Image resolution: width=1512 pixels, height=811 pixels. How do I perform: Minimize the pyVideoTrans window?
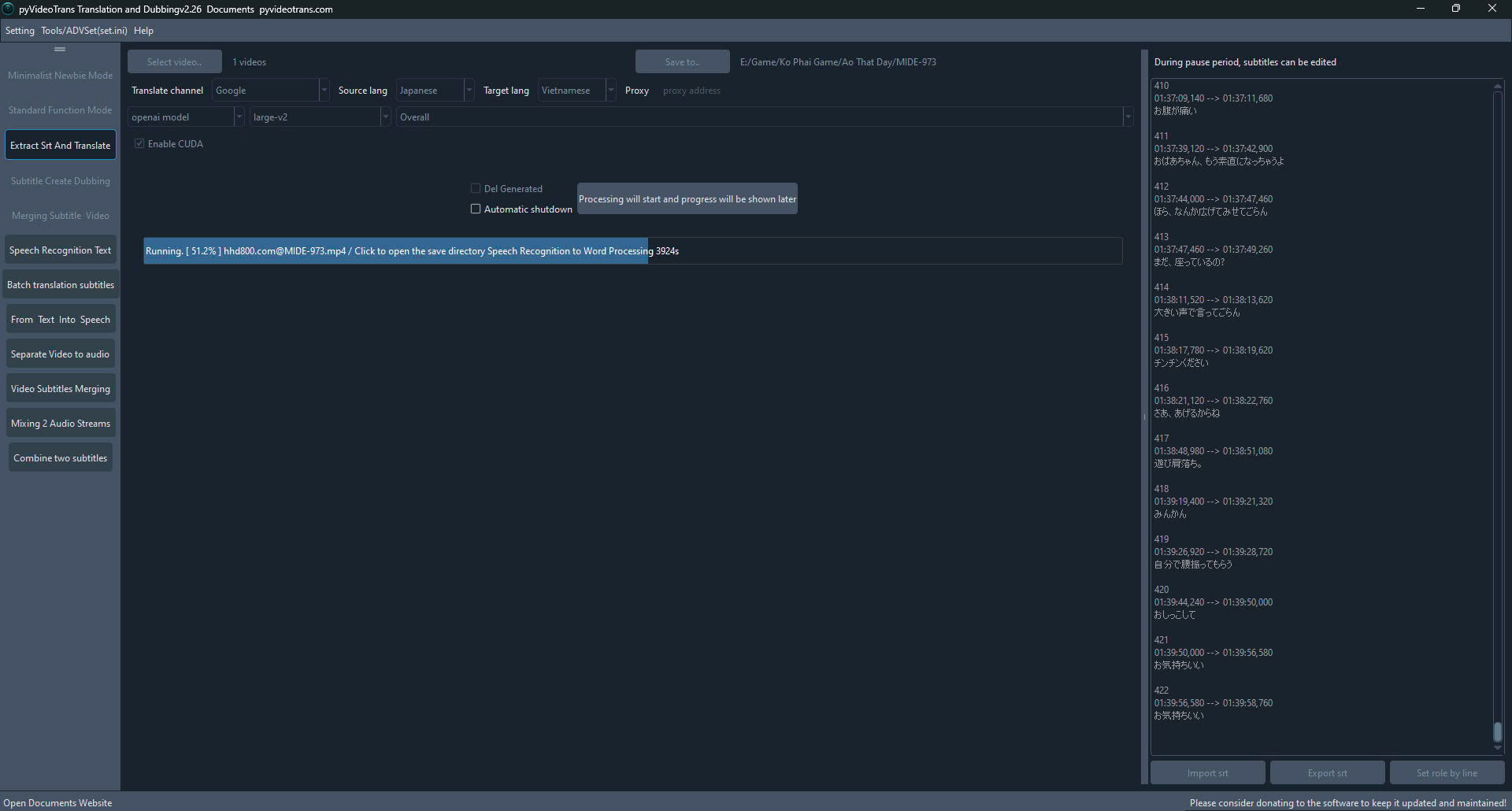point(1420,9)
